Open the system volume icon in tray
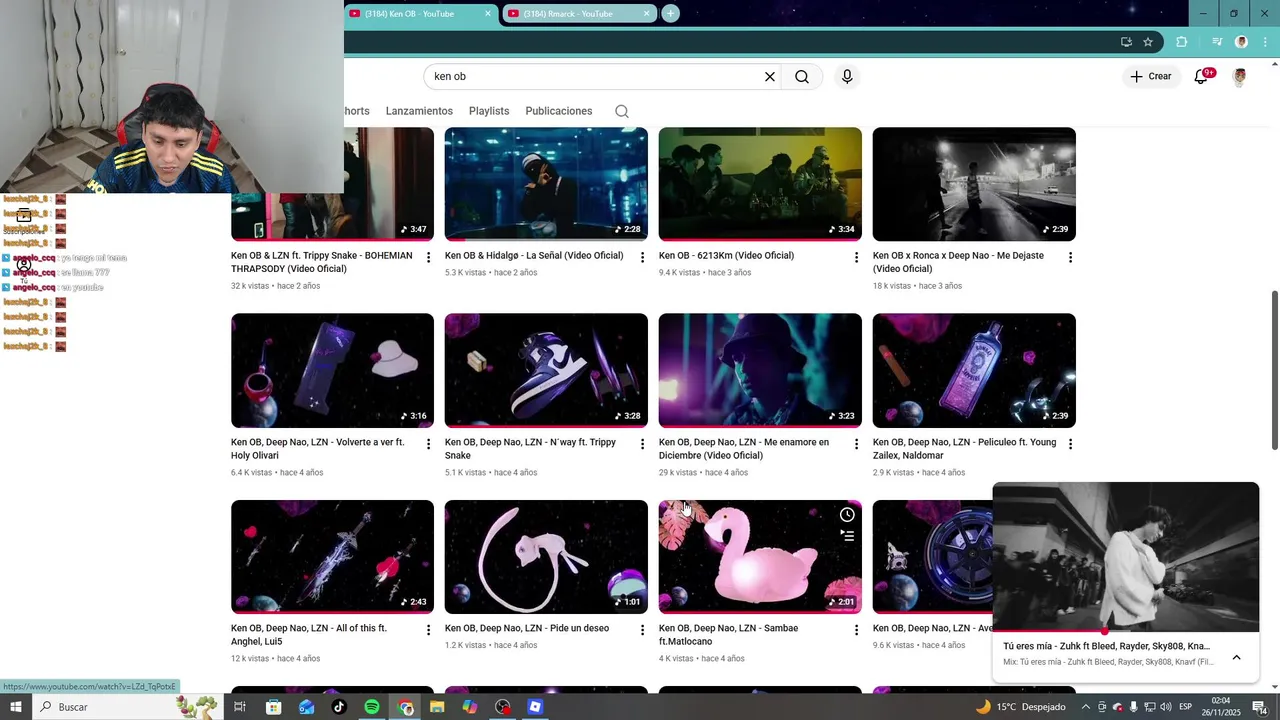This screenshot has width=1280, height=720. (1166, 707)
